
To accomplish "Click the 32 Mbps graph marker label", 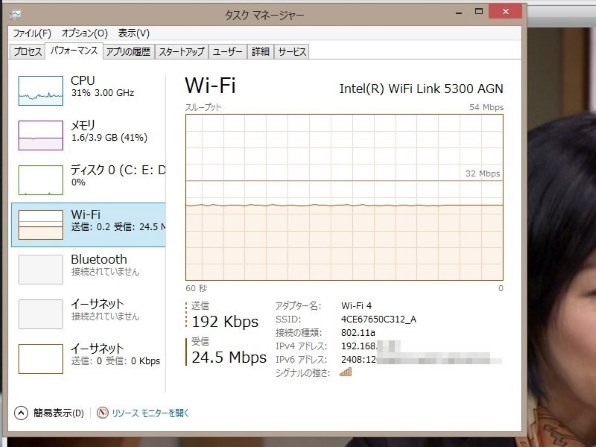I will tap(483, 174).
